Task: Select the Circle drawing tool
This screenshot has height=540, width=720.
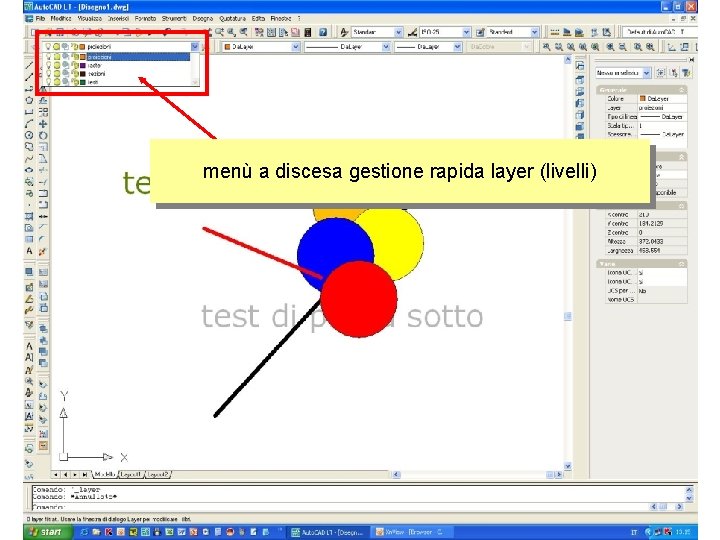Action: 29,135
